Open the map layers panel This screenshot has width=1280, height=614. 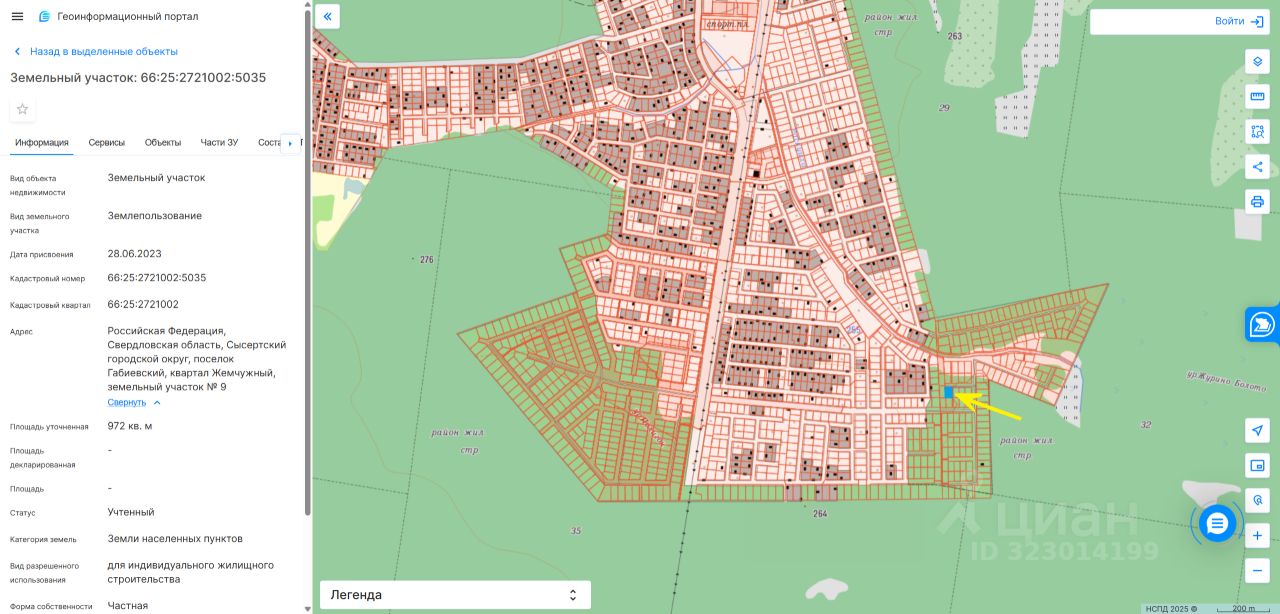tap(1257, 61)
